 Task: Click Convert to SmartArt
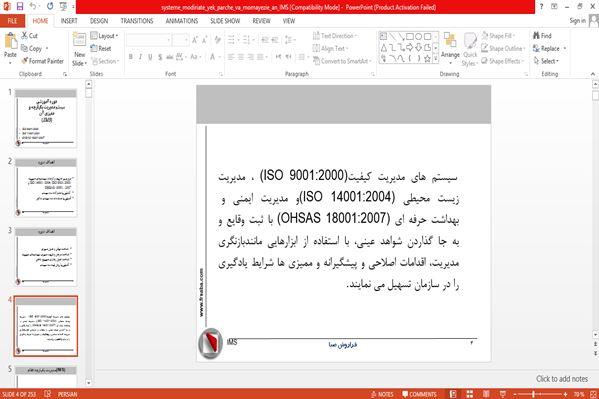(x=342, y=61)
